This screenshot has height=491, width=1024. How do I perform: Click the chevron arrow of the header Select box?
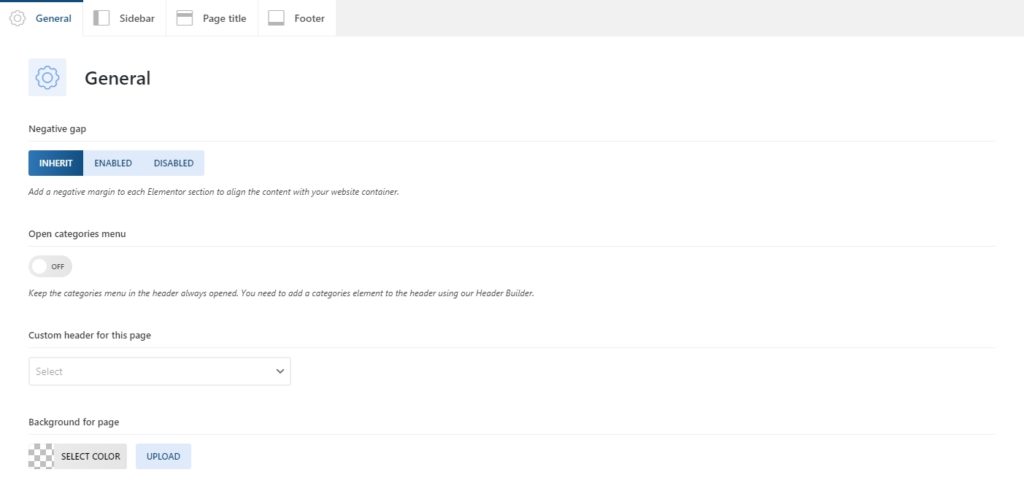point(279,371)
